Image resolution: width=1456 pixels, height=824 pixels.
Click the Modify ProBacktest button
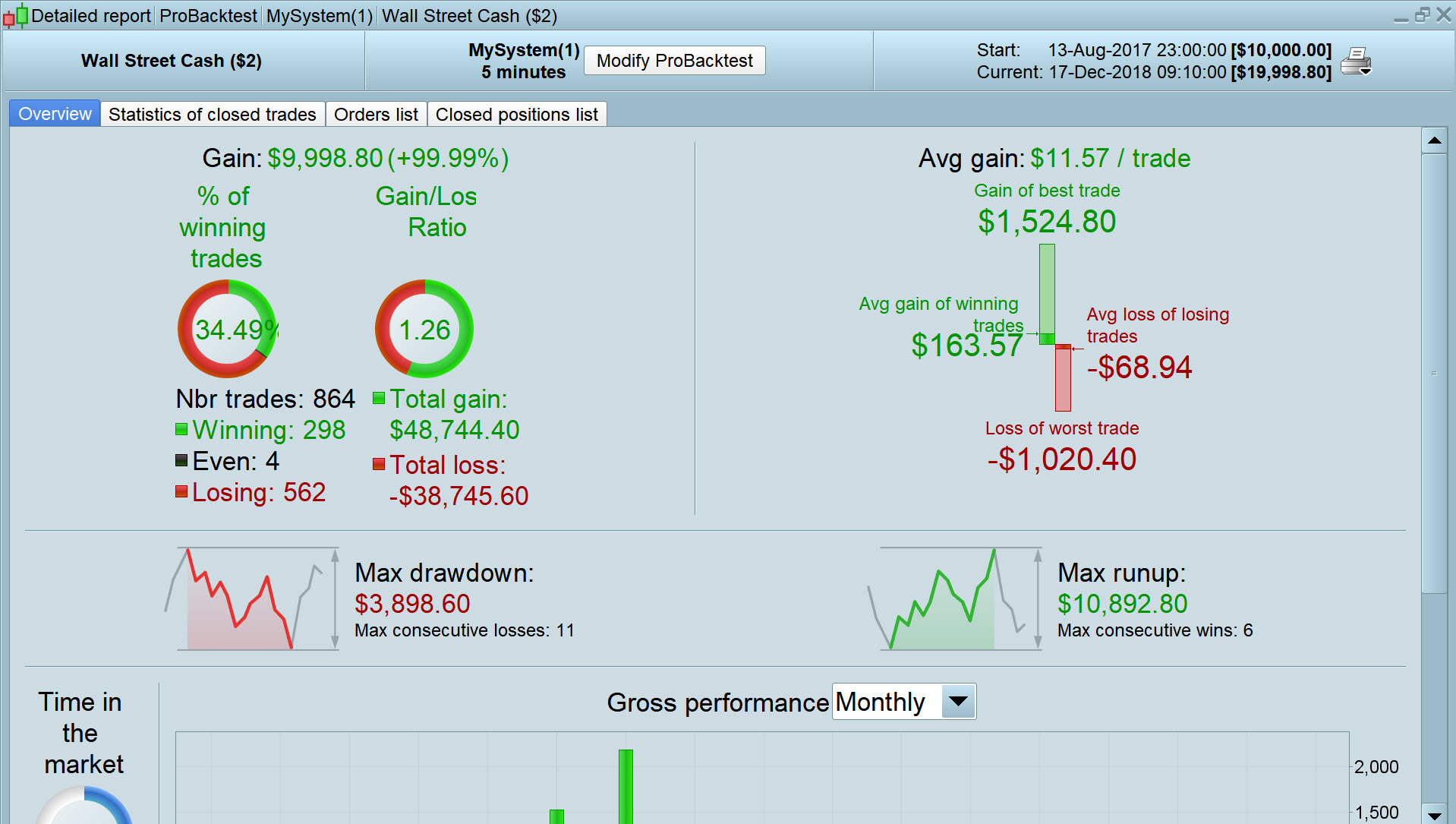tap(675, 61)
